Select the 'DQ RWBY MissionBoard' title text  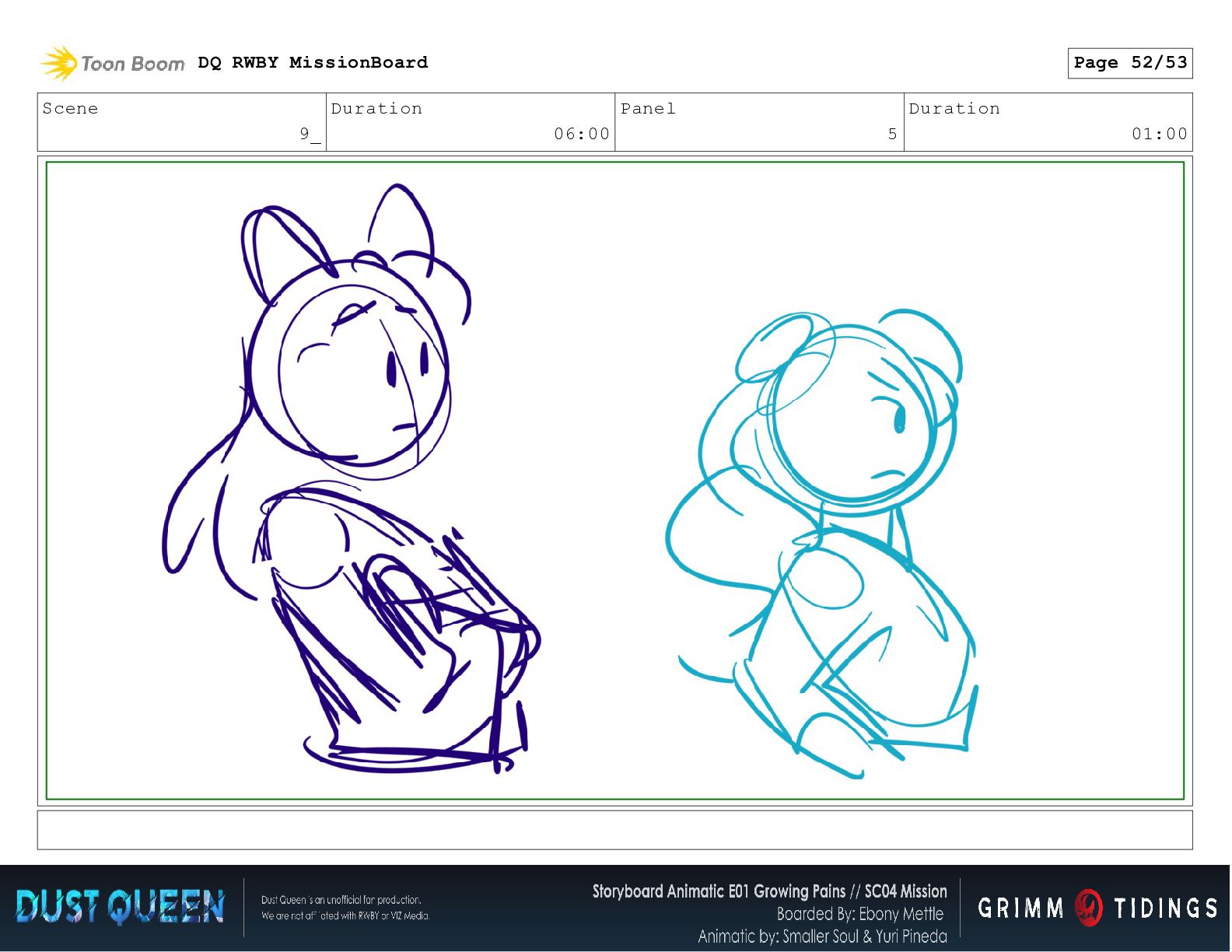pyautogui.click(x=313, y=62)
